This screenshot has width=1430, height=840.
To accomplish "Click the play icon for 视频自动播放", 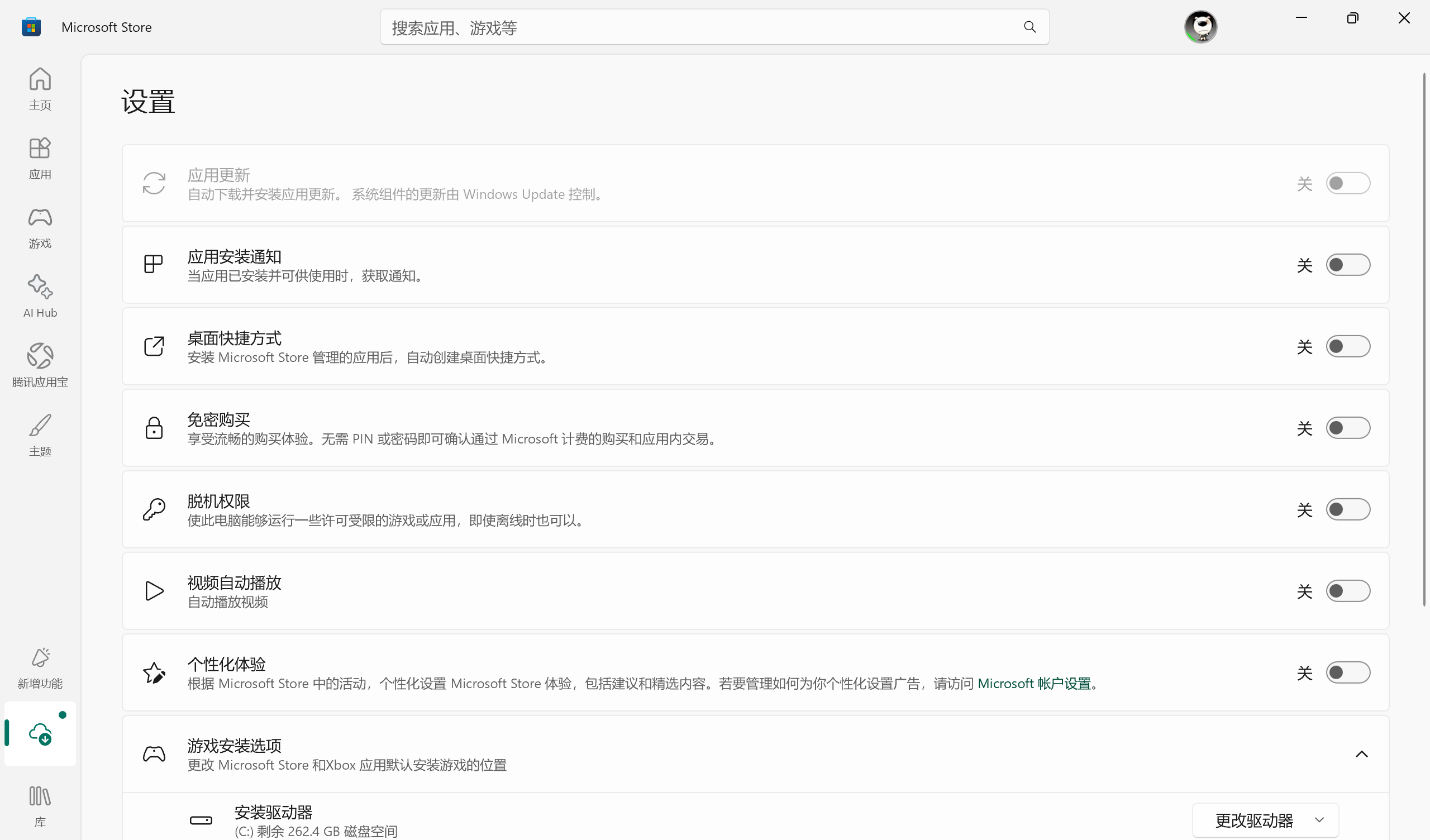I will pyautogui.click(x=154, y=591).
